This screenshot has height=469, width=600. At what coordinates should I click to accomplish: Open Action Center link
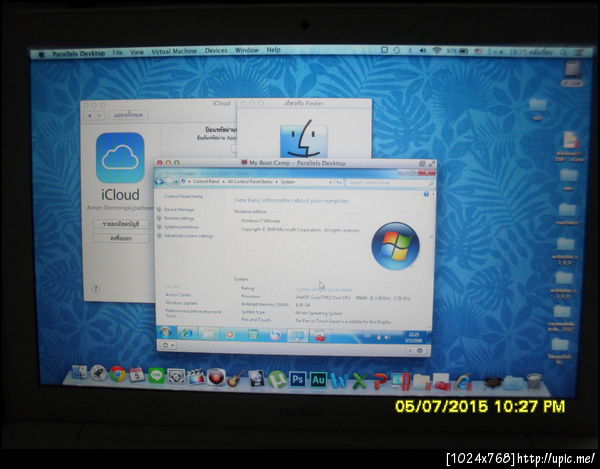click(x=178, y=295)
